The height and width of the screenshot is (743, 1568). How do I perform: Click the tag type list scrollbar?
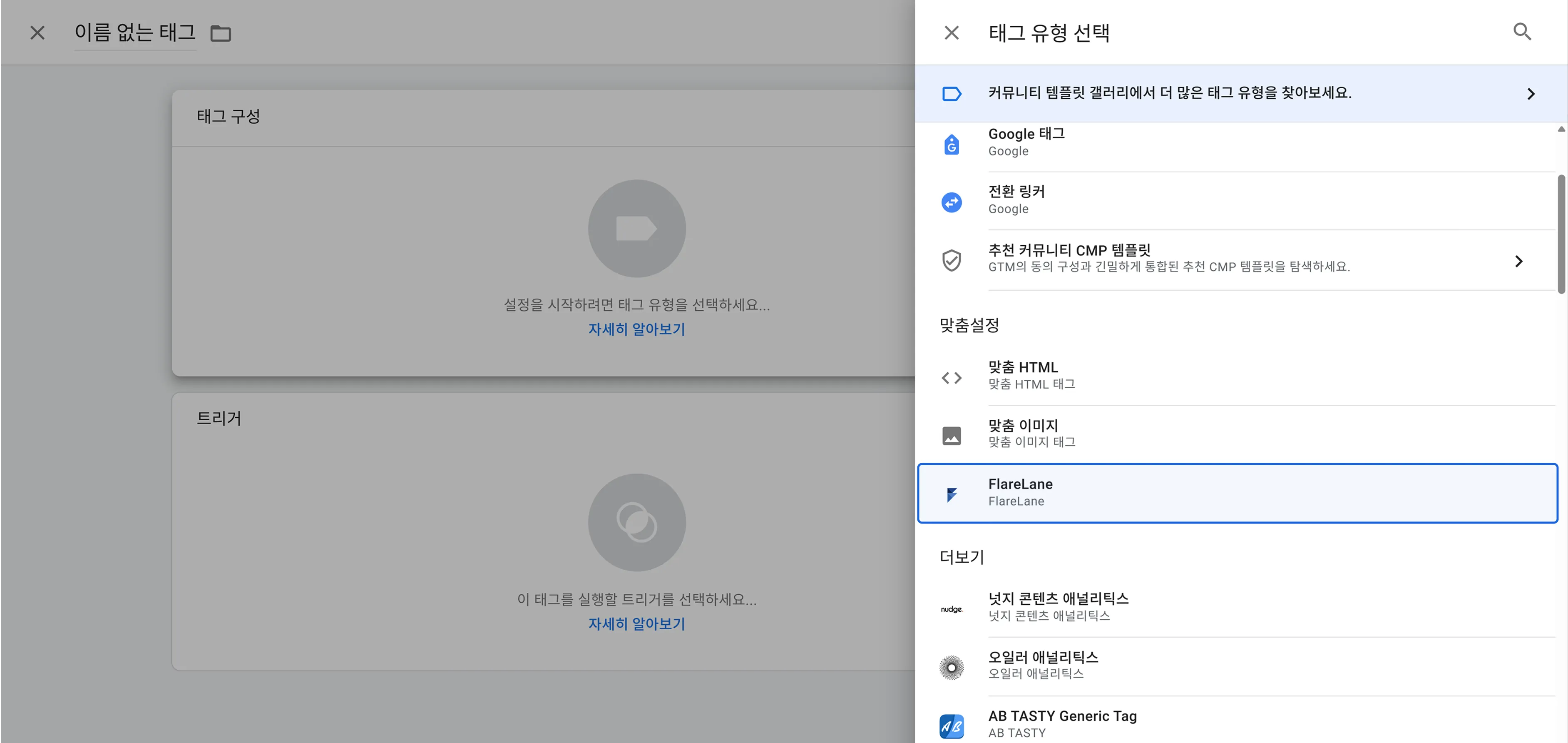(1561, 234)
